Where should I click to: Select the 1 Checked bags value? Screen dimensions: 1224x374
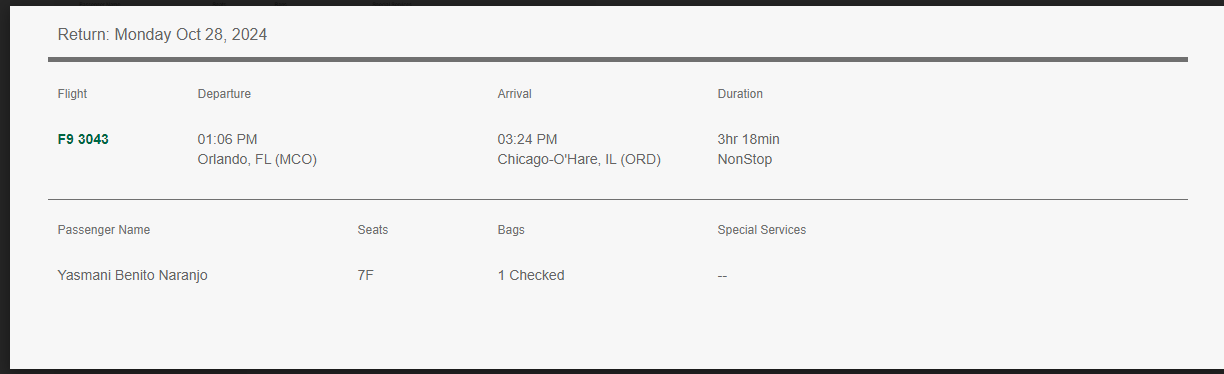[x=531, y=275]
